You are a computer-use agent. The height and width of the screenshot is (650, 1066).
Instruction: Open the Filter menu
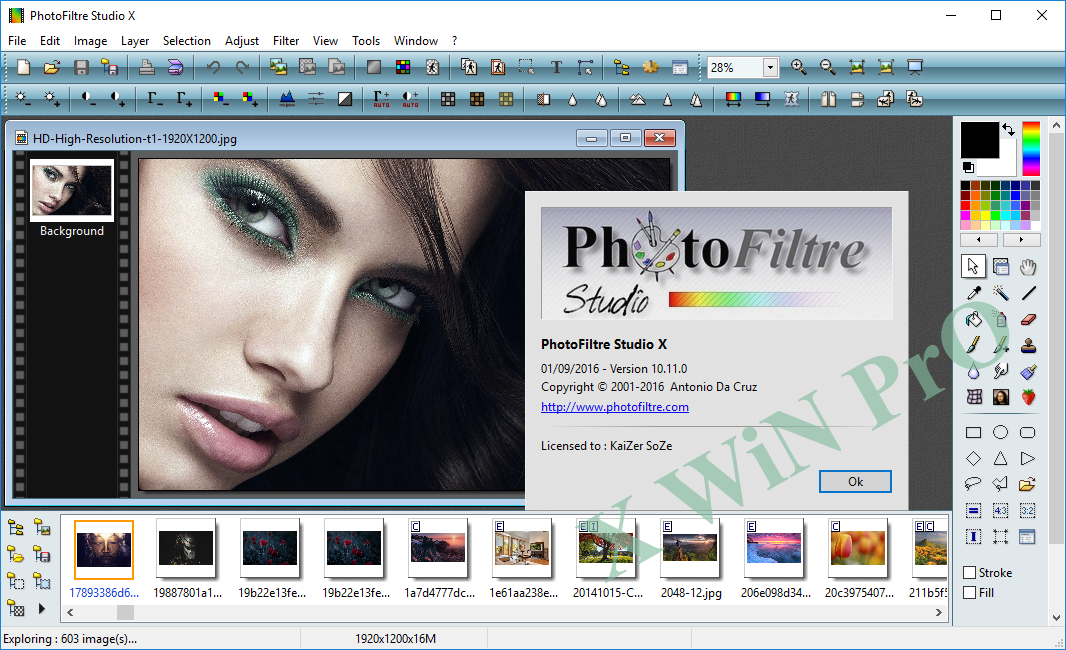[x=286, y=41]
